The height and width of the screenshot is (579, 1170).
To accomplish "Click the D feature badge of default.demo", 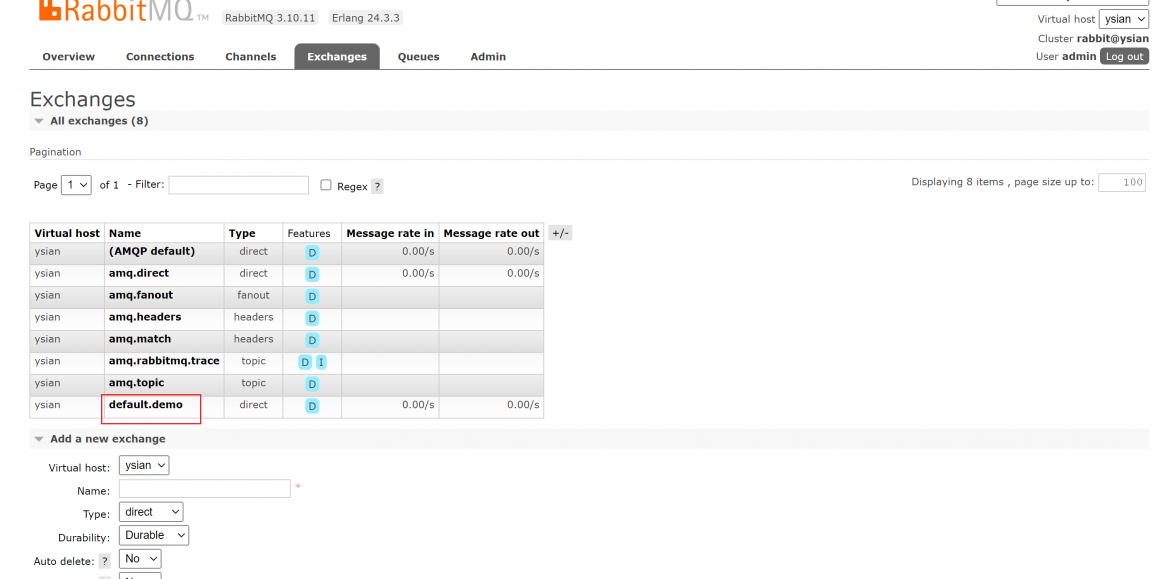I will [312, 406].
